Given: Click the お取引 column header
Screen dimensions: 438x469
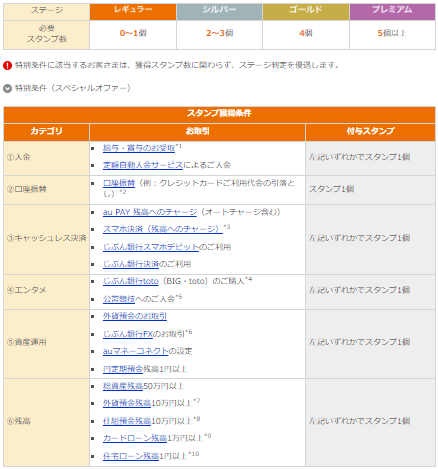Looking at the screenshot, I should [197, 132].
